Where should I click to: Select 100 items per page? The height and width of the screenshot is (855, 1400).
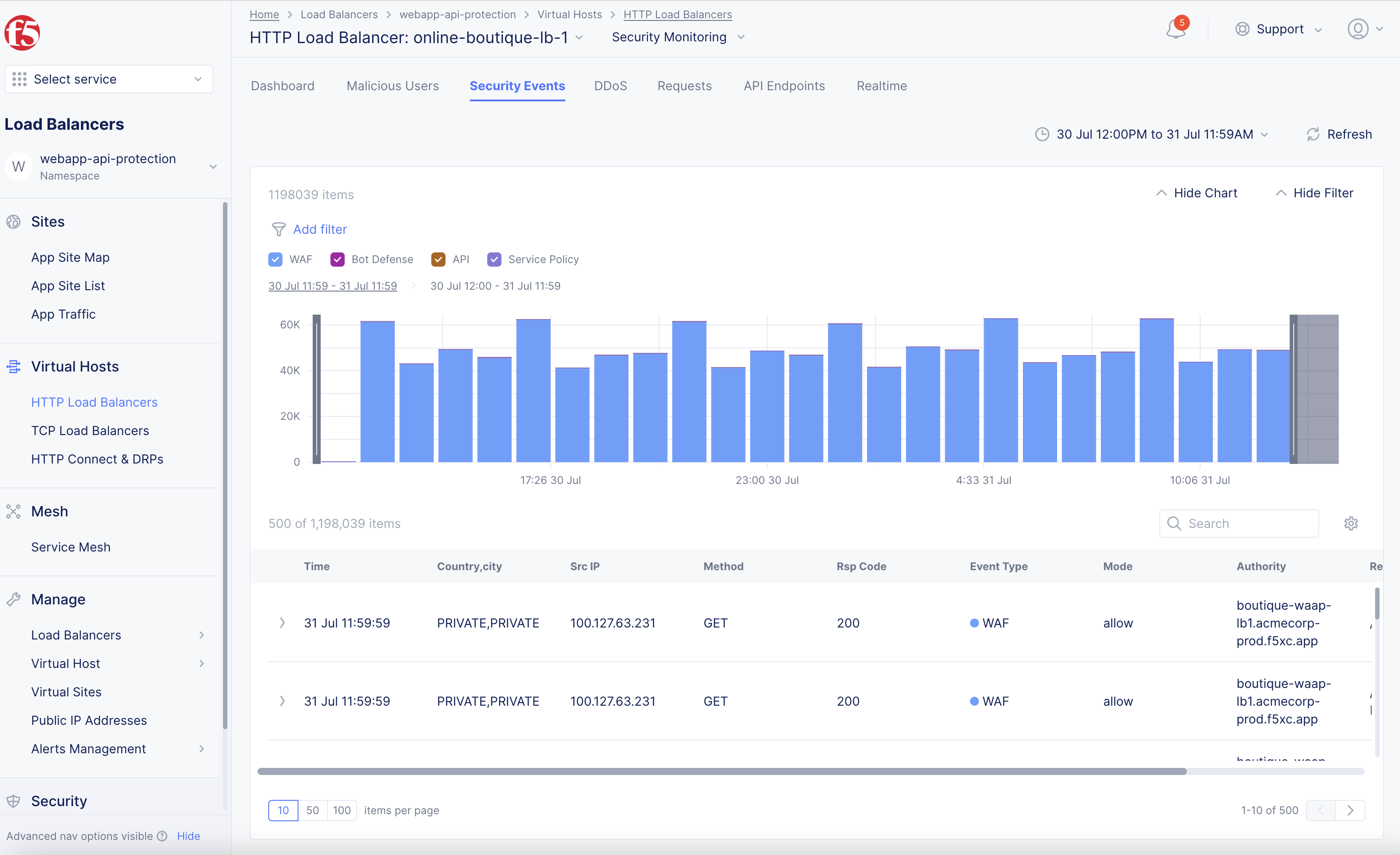pos(342,810)
